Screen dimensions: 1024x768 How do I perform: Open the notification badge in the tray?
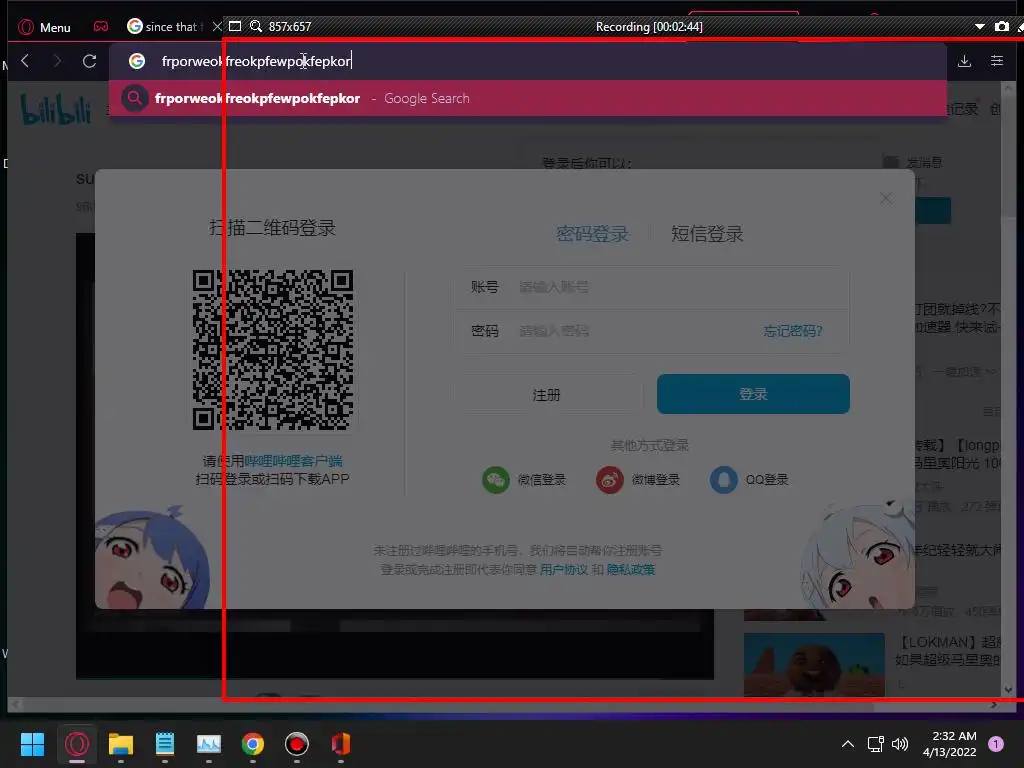pyautogui.click(x=996, y=744)
